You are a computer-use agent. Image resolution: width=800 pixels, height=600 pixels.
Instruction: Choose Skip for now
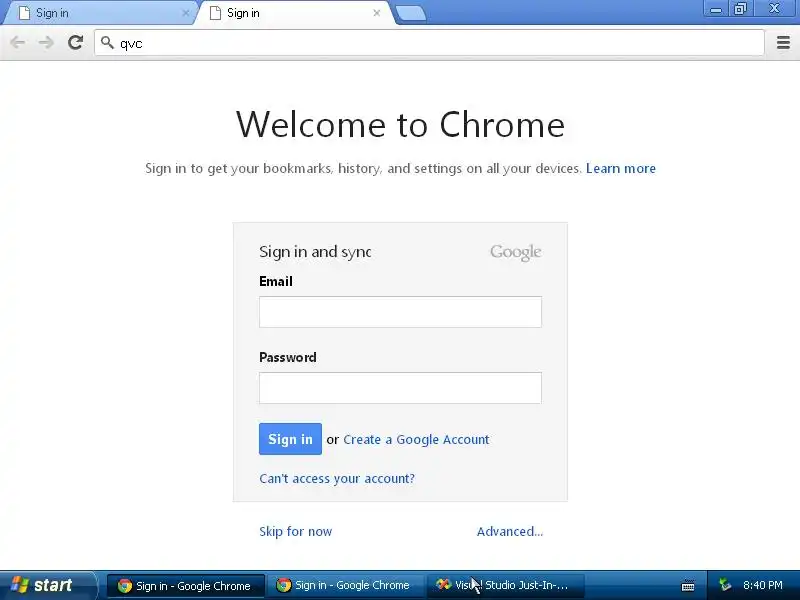pos(295,531)
